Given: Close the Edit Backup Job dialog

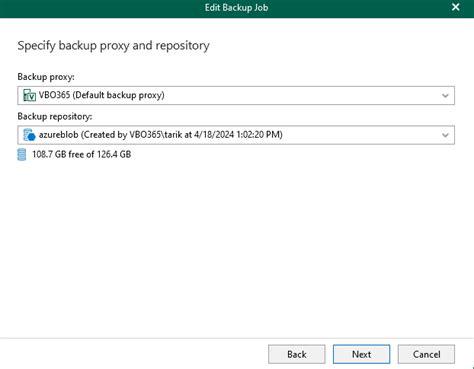Looking at the screenshot, I should coord(455,7).
